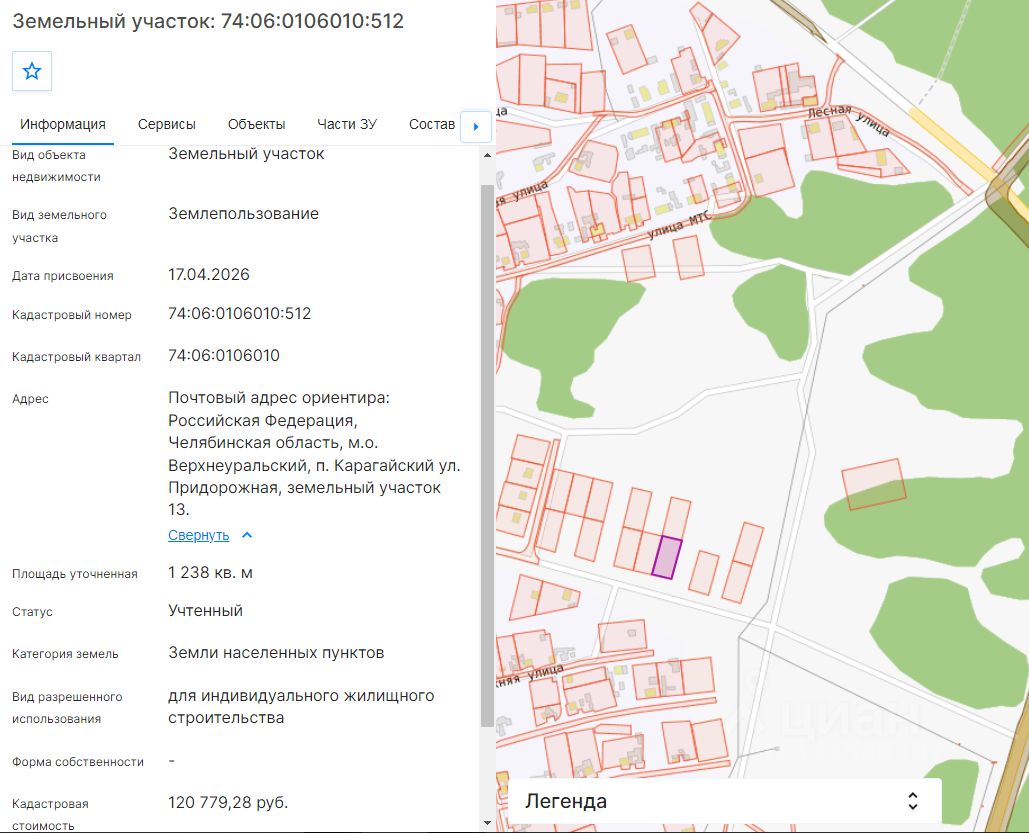Open the Объекты tab
The height and width of the screenshot is (833, 1029).
tap(257, 124)
